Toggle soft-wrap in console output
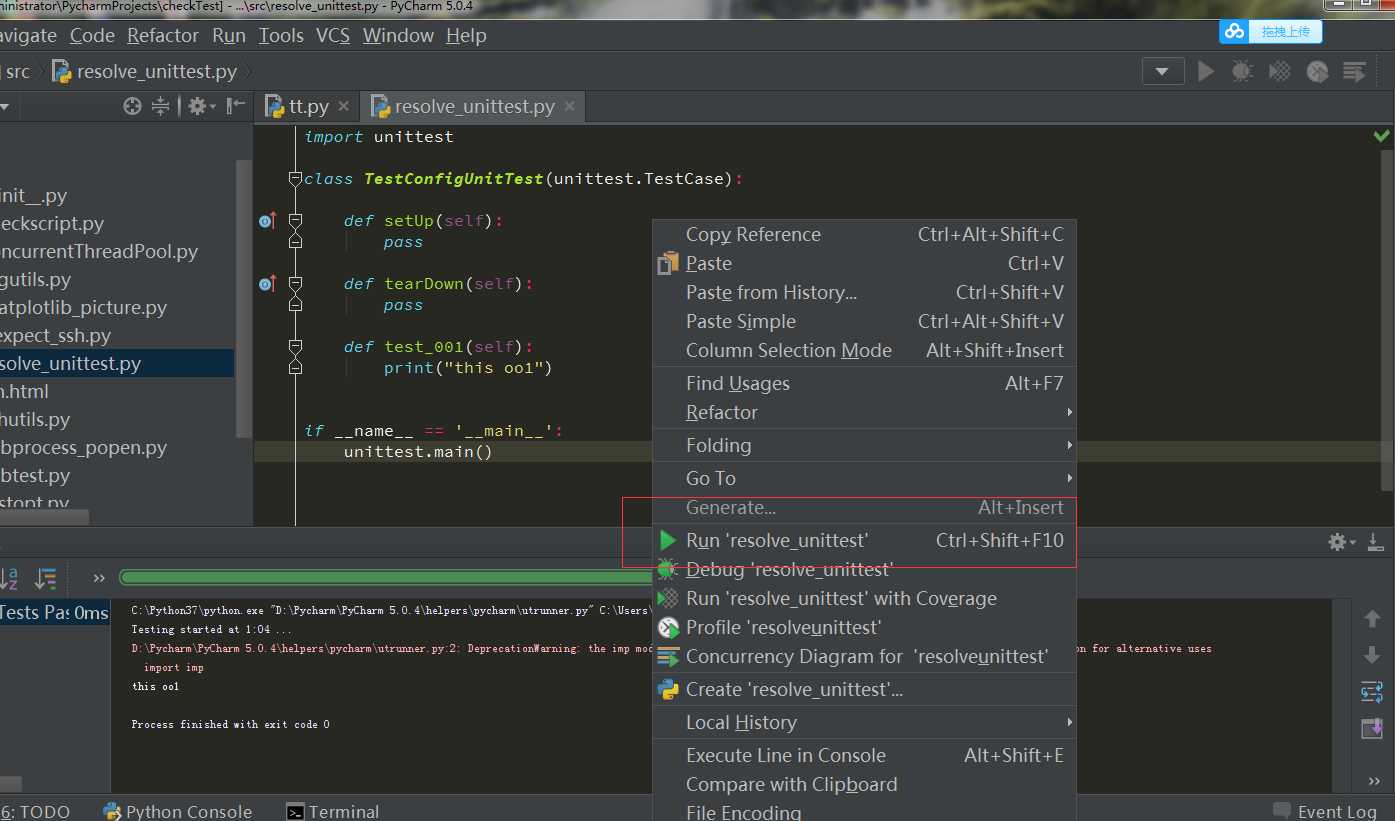Viewport: 1395px width, 821px height. [1372, 692]
